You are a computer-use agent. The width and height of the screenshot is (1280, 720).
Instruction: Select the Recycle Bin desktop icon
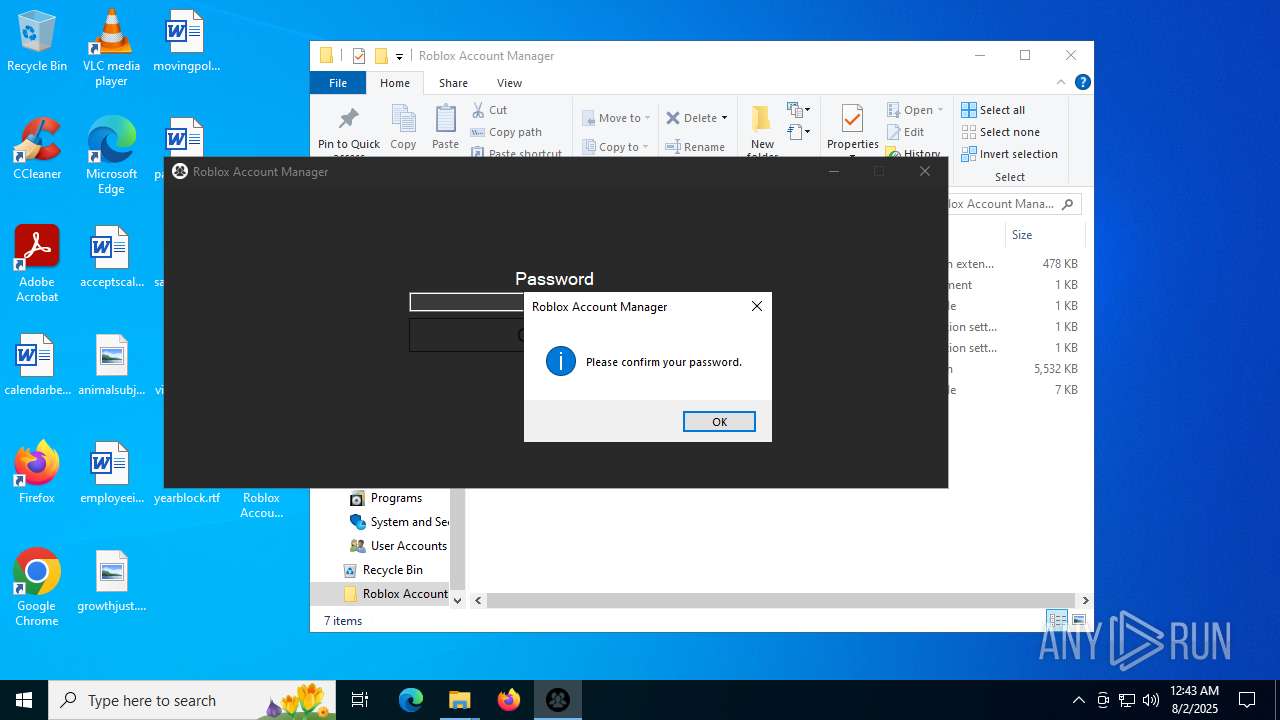point(37,41)
